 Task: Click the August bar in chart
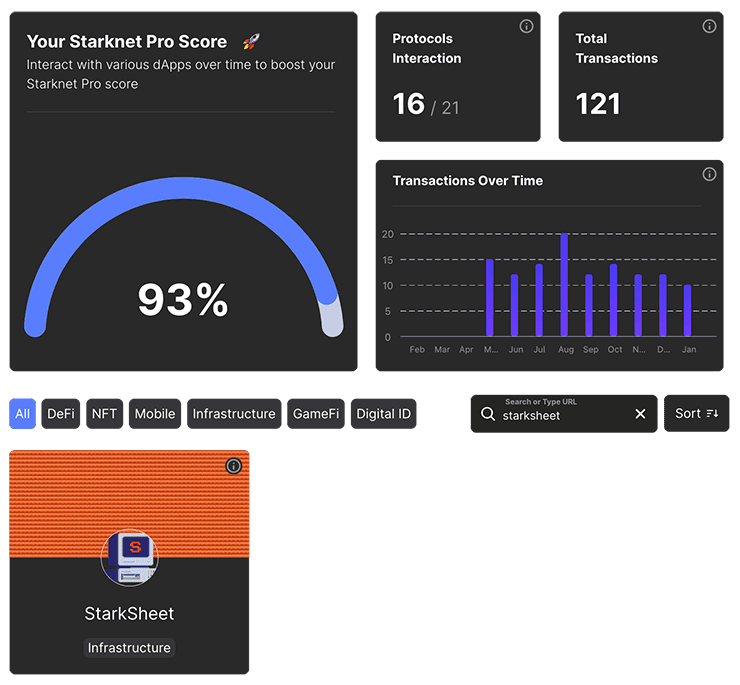(564, 285)
